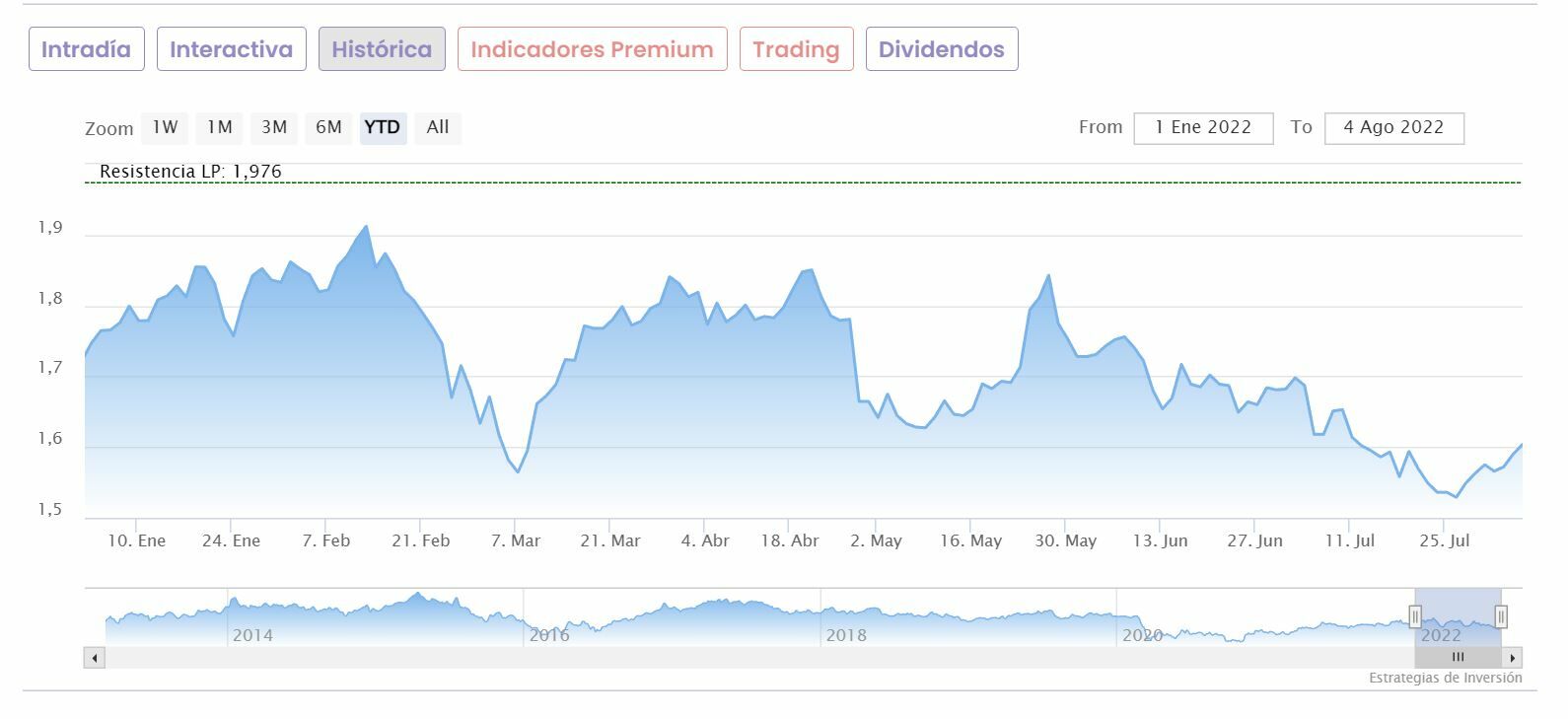Image resolution: width=1568 pixels, height=719 pixels.
Task: Switch to the Interactiva tab
Action: point(231,49)
